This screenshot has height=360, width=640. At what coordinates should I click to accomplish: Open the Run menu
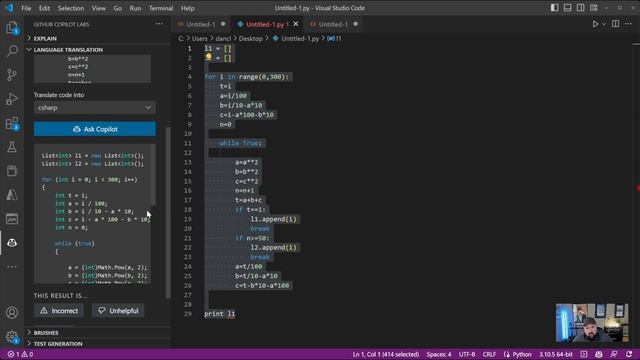(135, 8)
